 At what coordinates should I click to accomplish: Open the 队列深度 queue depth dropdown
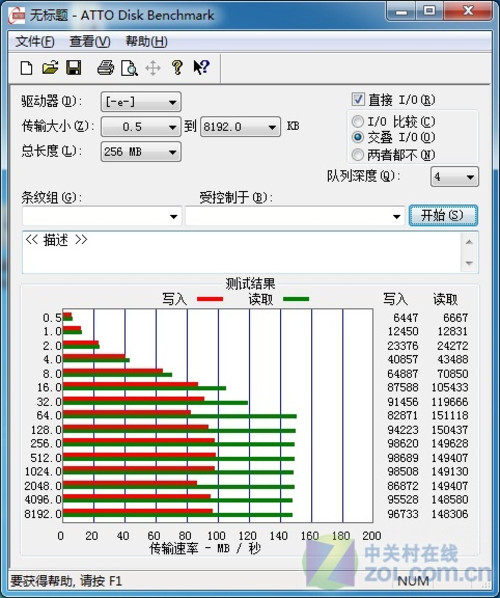[454, 177]
